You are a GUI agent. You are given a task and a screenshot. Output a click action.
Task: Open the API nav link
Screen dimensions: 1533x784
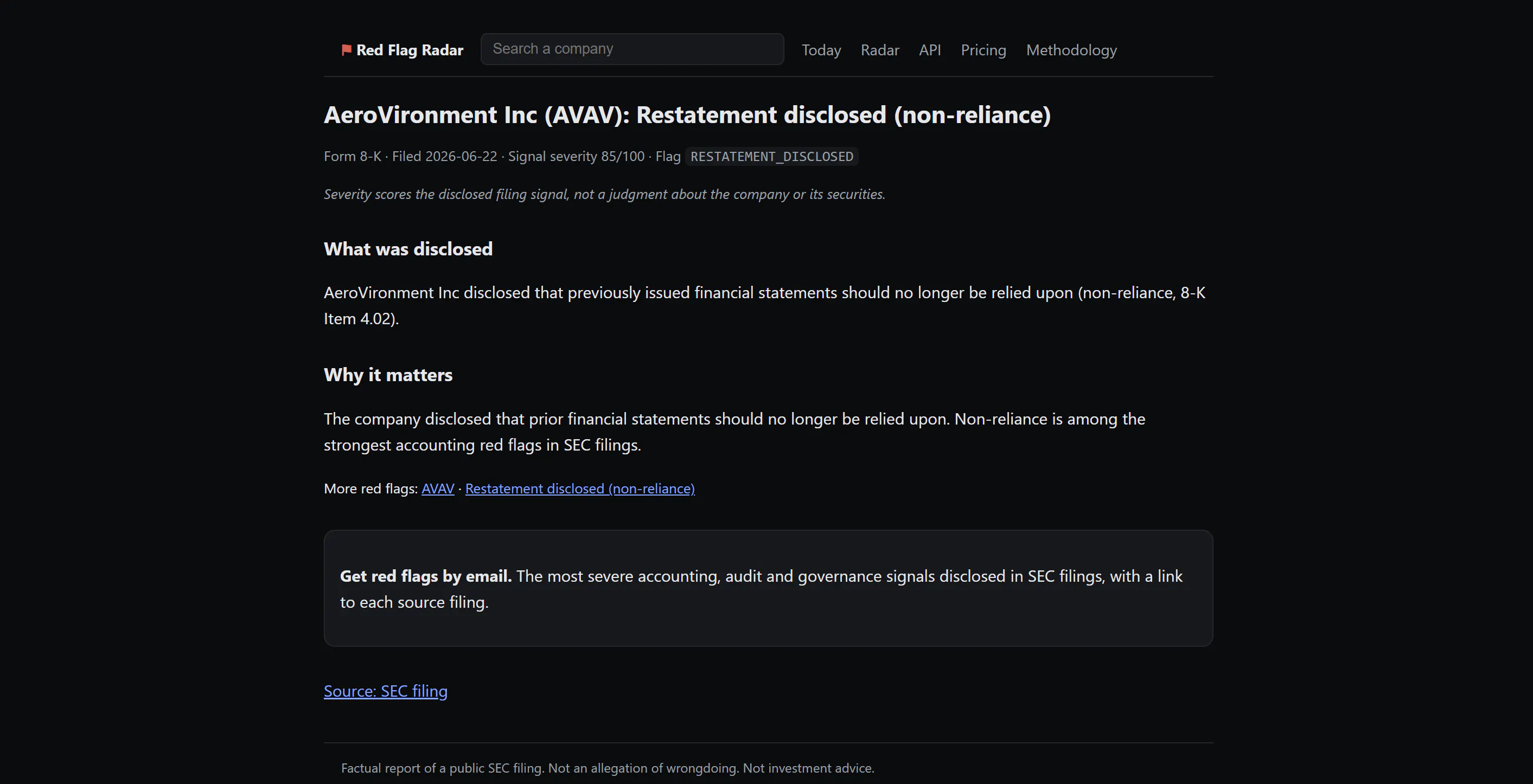click(x=930, y=50)
